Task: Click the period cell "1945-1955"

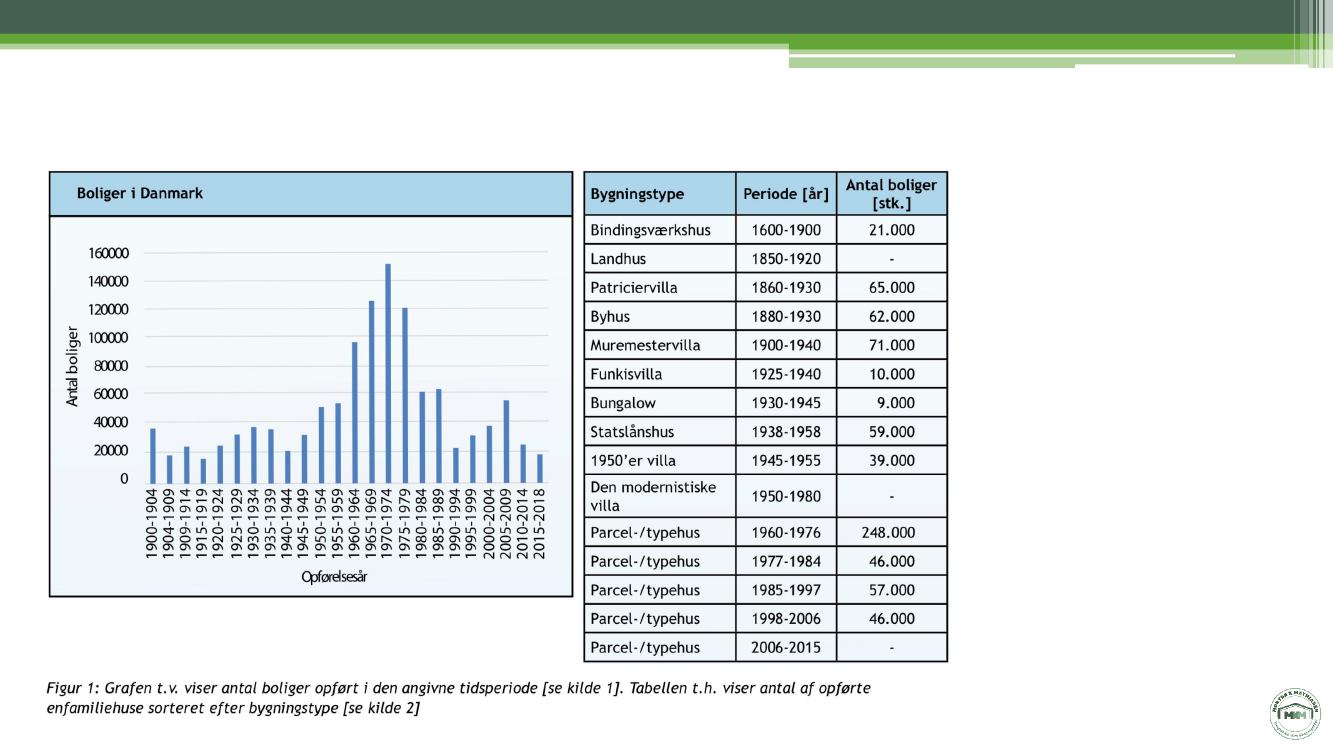Action: [x=786, y=461]
